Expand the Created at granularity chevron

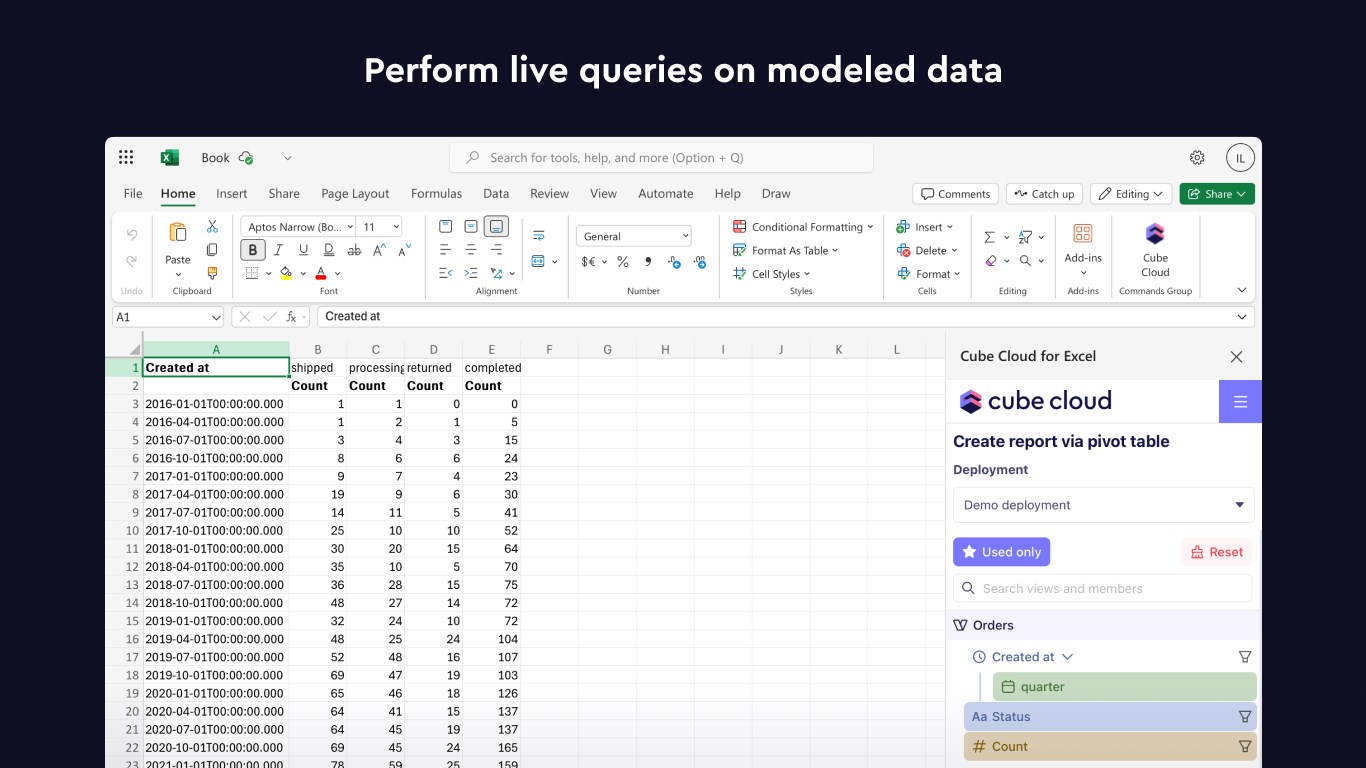(1068, 657)
